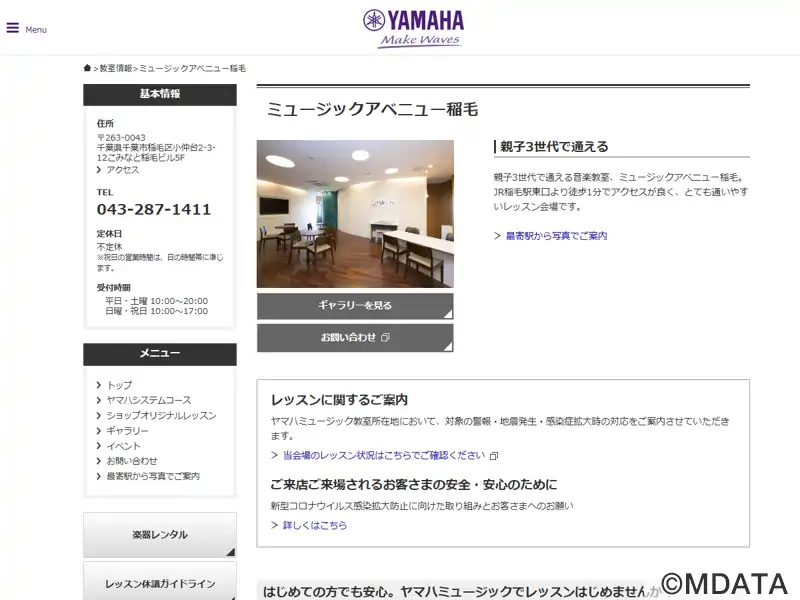Open the 教室情報 breadcrumb link
Image resolution: width=800 pixels, height=600 pixels.
click(116, 68)
